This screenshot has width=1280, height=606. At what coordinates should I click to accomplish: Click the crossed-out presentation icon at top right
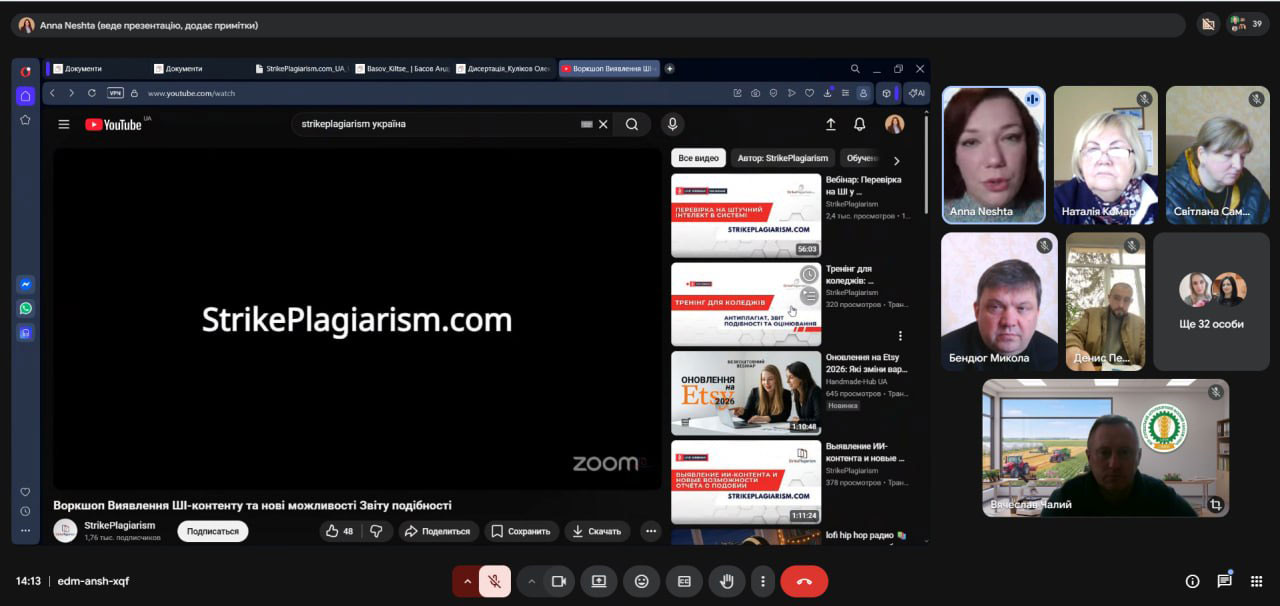click(x=1209, y=24)
